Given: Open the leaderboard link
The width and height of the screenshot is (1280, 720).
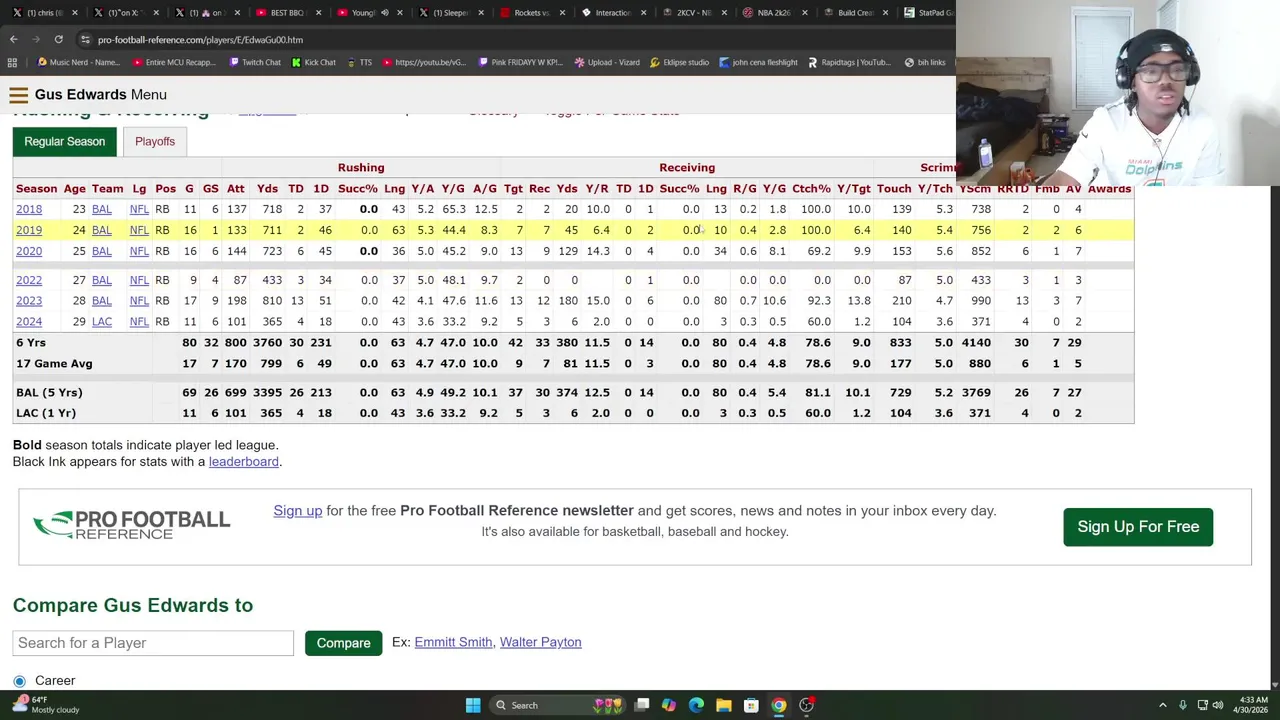Looking at the screenshot, I should click(243, 462).
